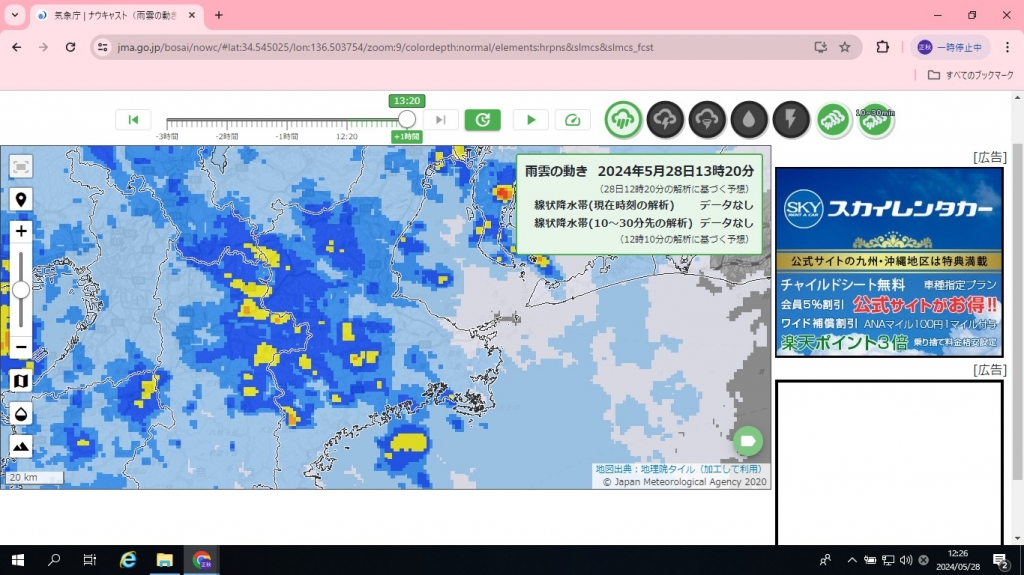Open the color depth droplet options
The height and width of the screenshot is (575, 1024).
(x=21, y=413)
